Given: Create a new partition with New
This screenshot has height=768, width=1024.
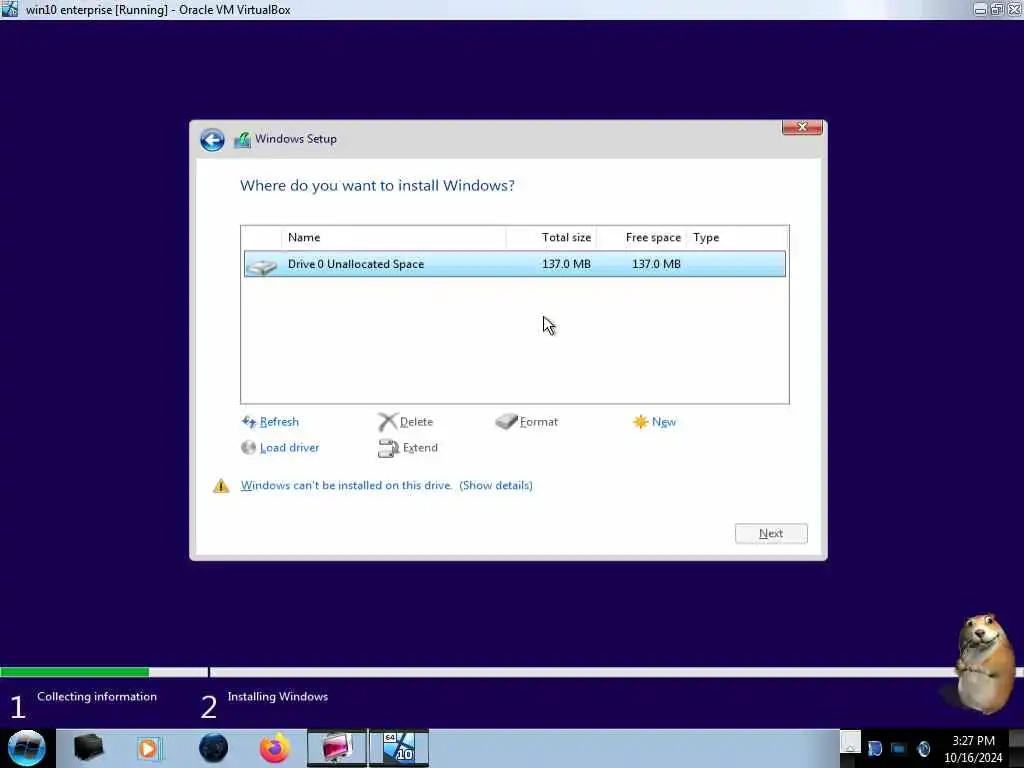Looking at the screenshot, I should coord(664,422).
